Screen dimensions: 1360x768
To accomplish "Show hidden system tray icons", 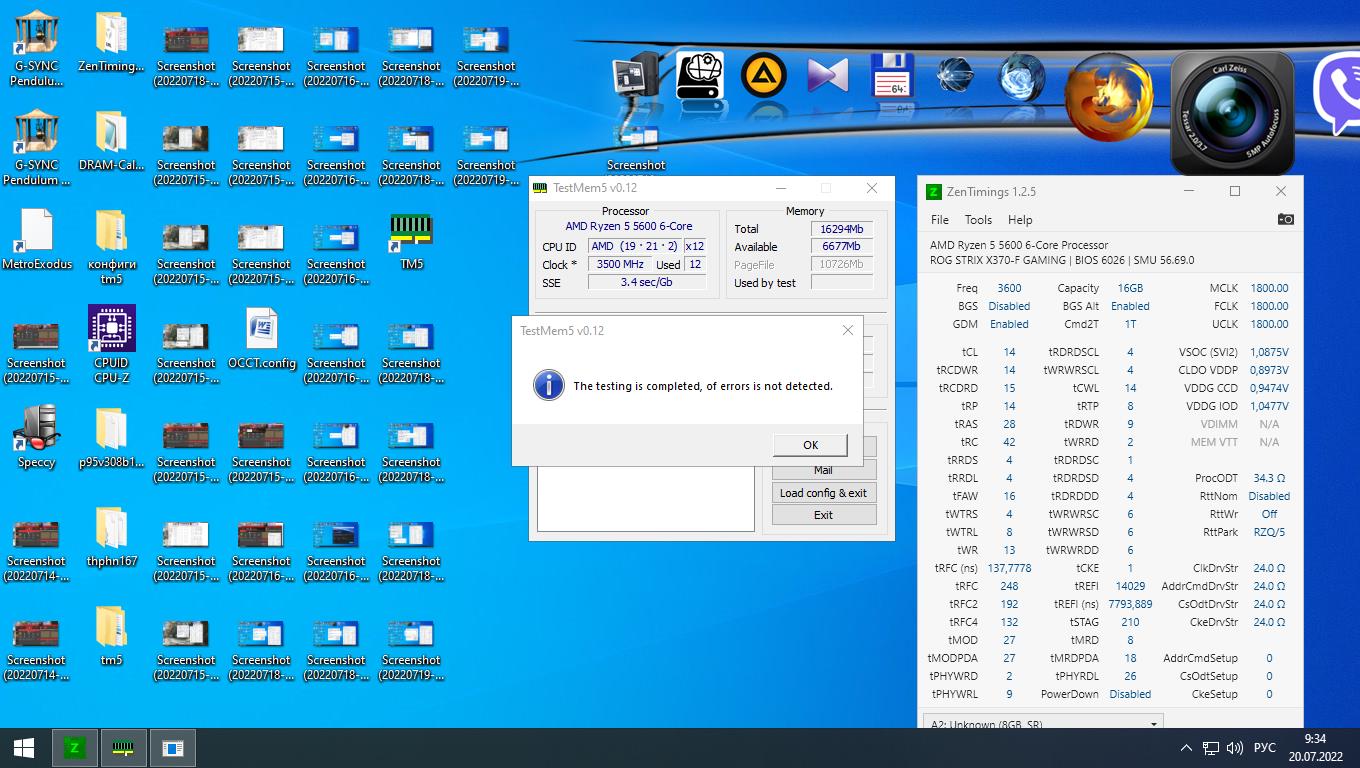I will [1186, 748].
